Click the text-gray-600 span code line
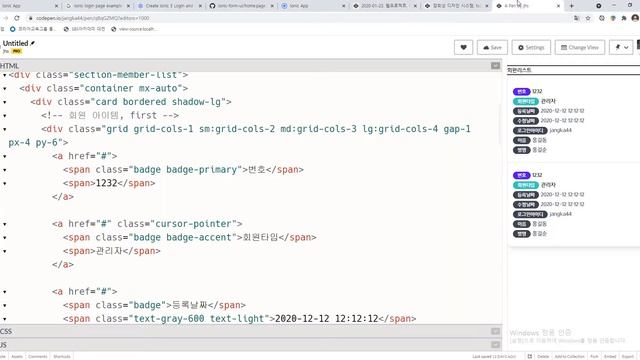The image size is (640, 360). pos(240,319)
